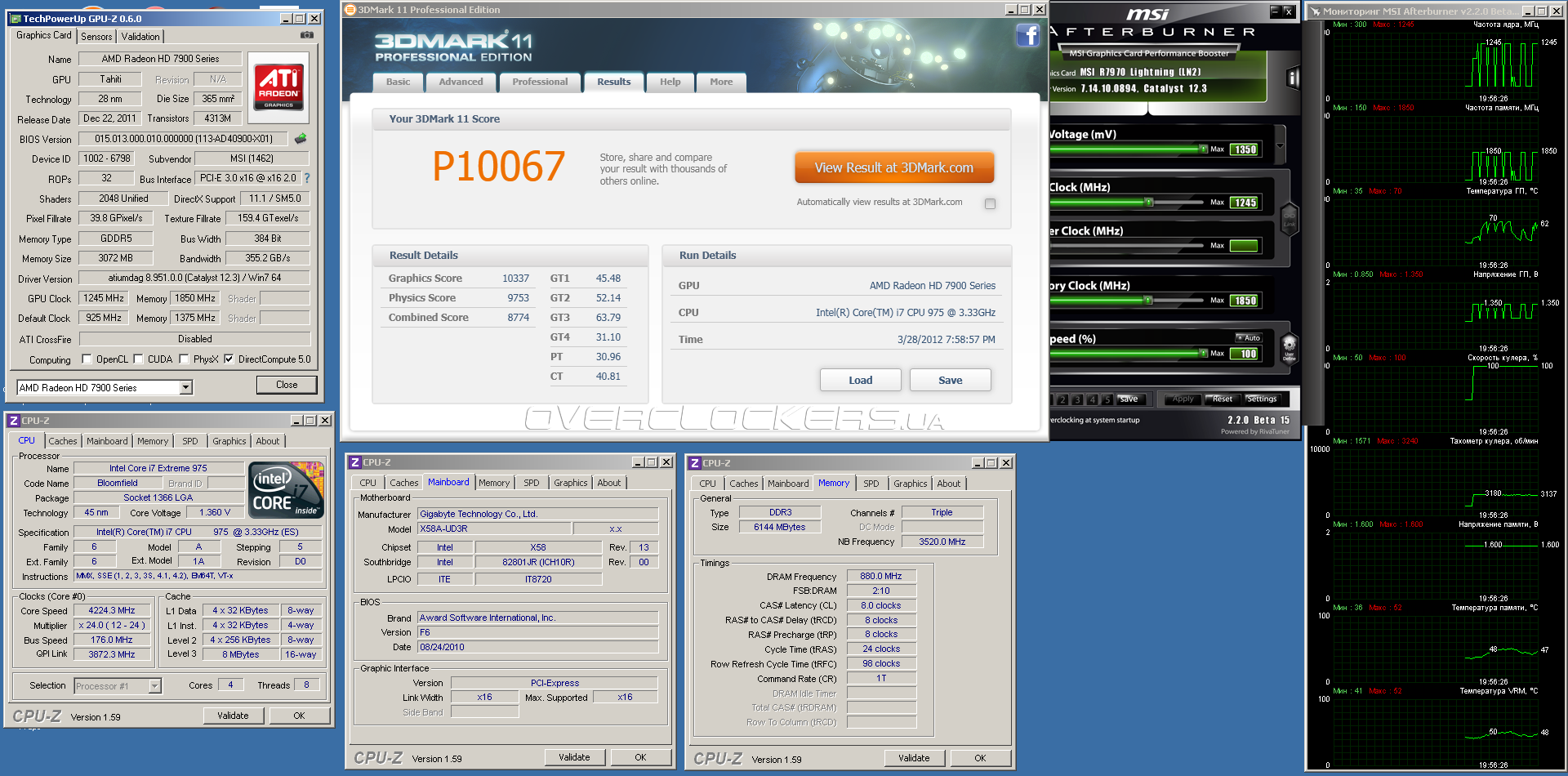Toggle the clock Link icon in Afterburner
This screenshot has height=776, width=1568.
click(1290, 219)
